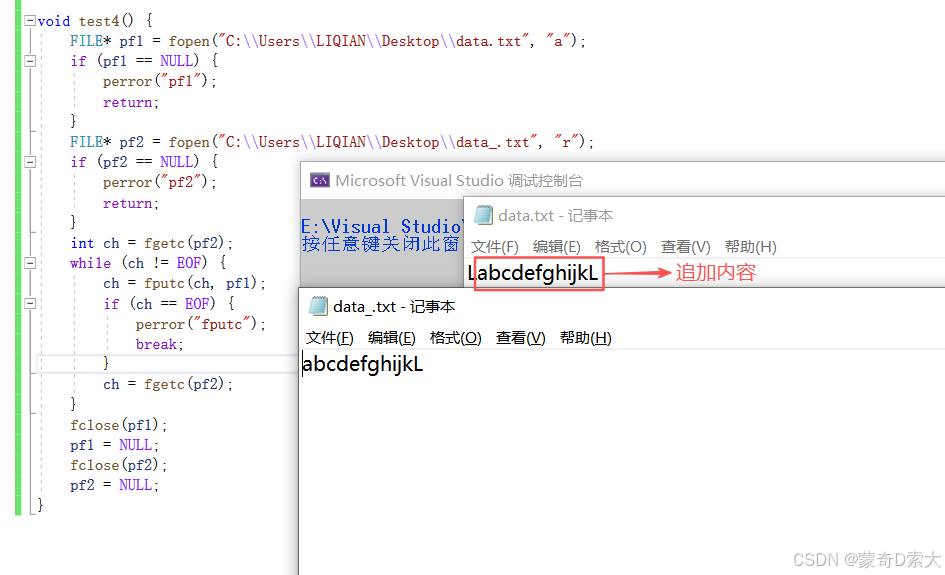
Task: Open 帮助(H) menu in data.txt Notepad
Action: point(750,247)
